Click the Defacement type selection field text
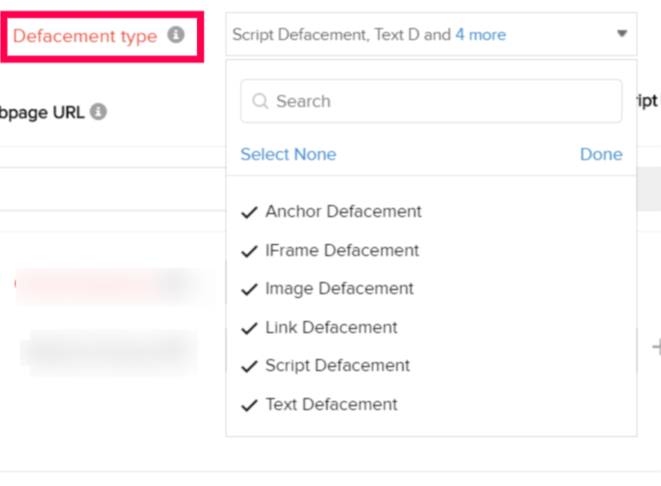The image size is (661, 486). (340, 35)
